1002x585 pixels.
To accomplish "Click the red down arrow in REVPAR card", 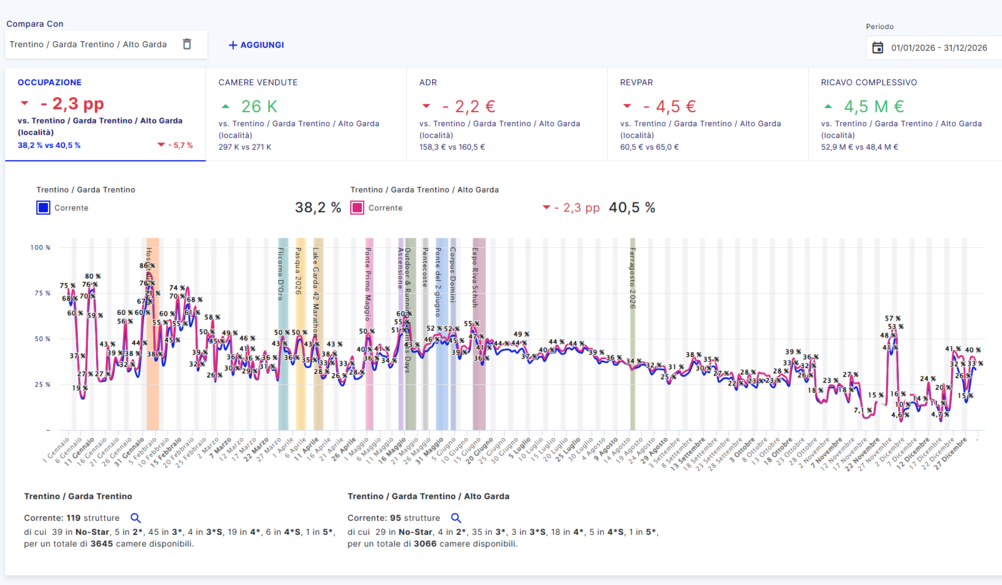I will 627,106.
